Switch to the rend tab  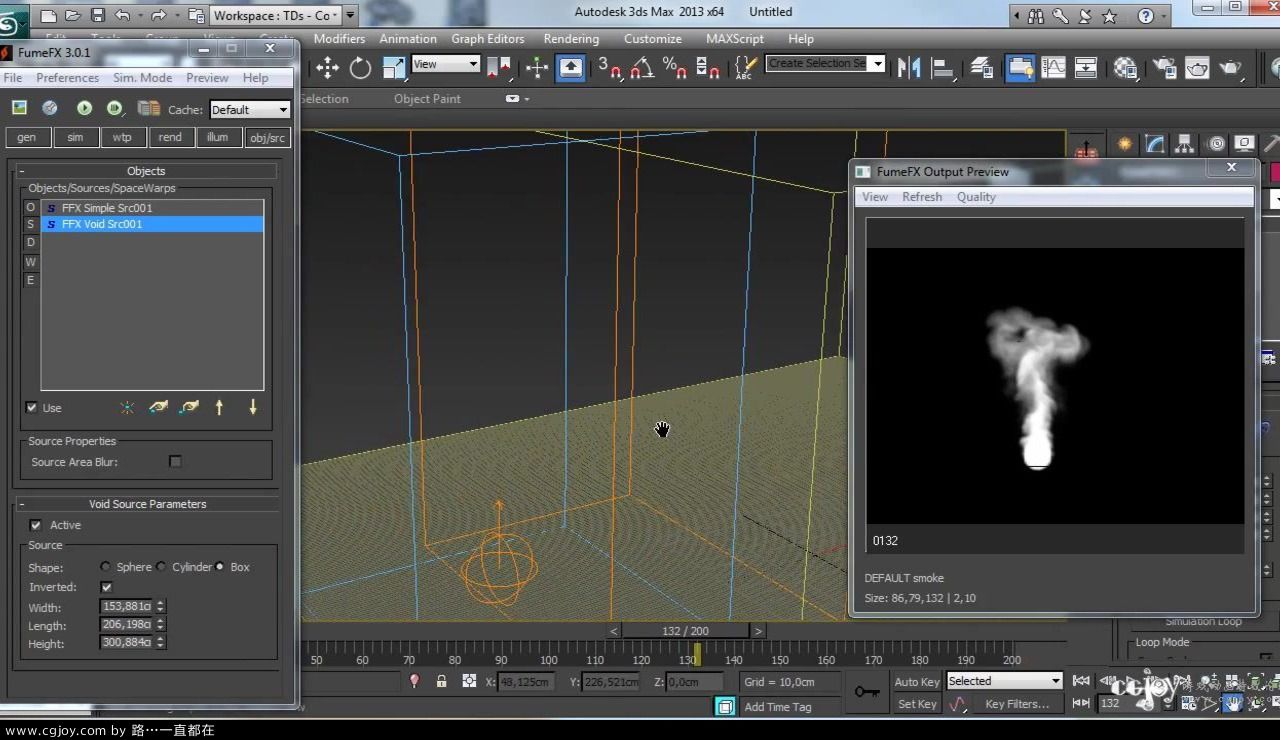(170, 137)
